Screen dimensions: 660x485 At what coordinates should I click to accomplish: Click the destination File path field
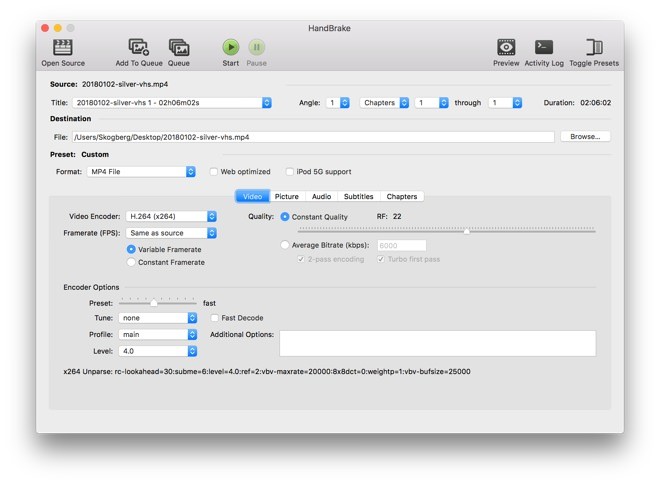pyautogui.click(x=313, y=137)
